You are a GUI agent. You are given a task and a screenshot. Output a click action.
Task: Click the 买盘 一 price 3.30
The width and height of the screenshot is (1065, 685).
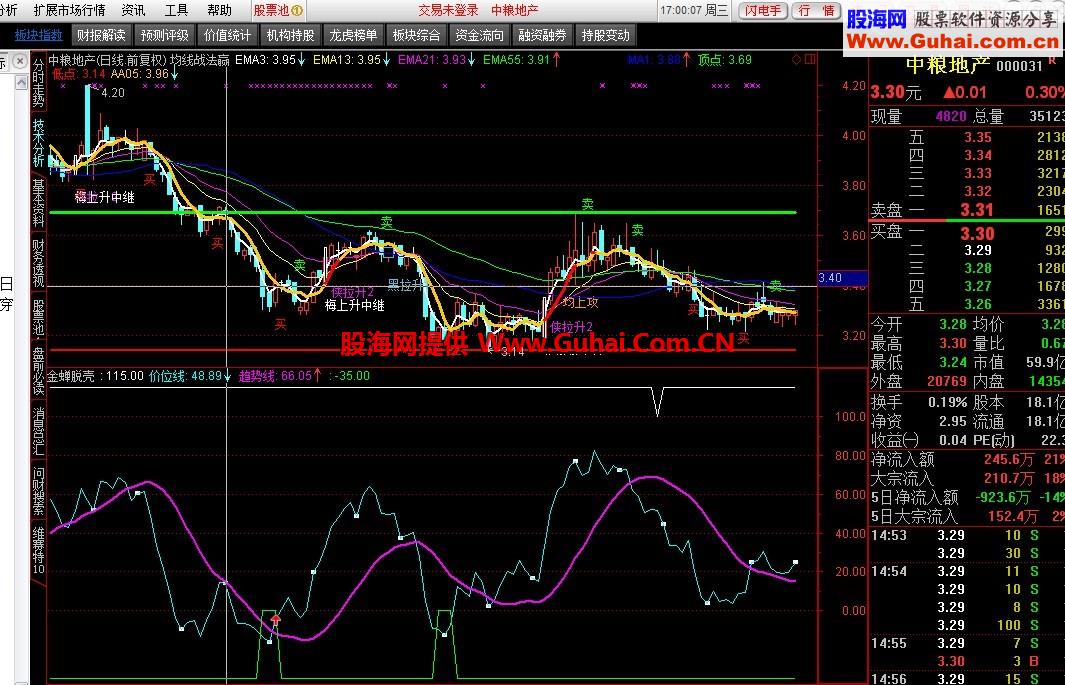pos(977,234)
